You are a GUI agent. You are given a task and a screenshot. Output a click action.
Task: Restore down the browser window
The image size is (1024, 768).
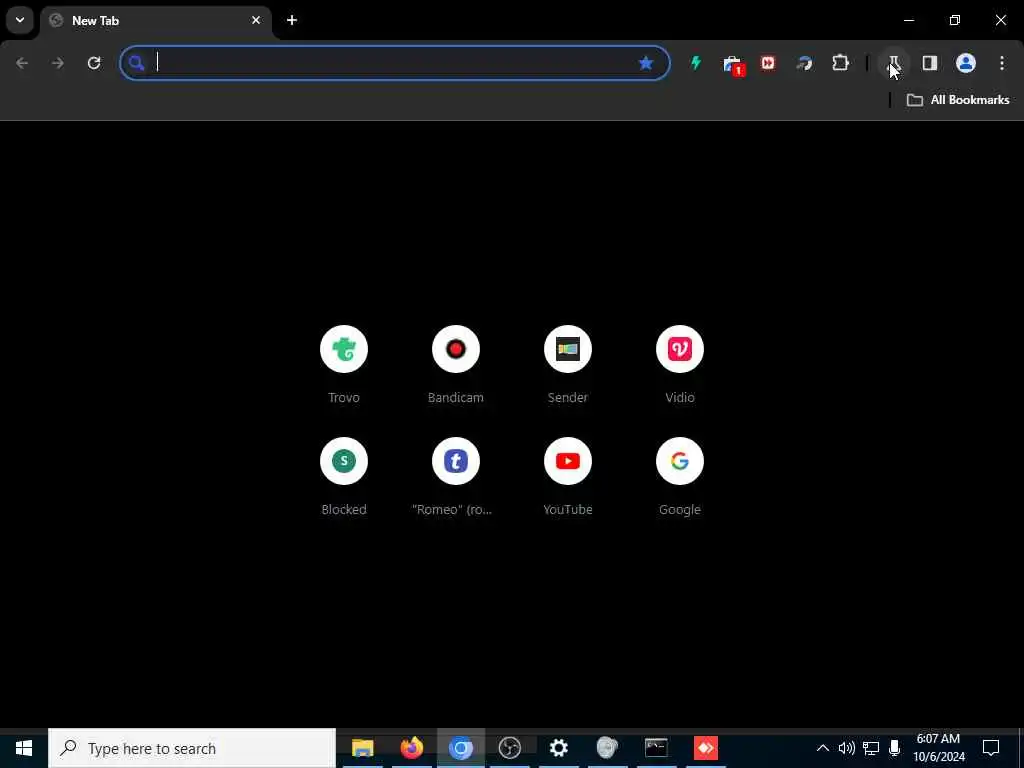[955, 20]
